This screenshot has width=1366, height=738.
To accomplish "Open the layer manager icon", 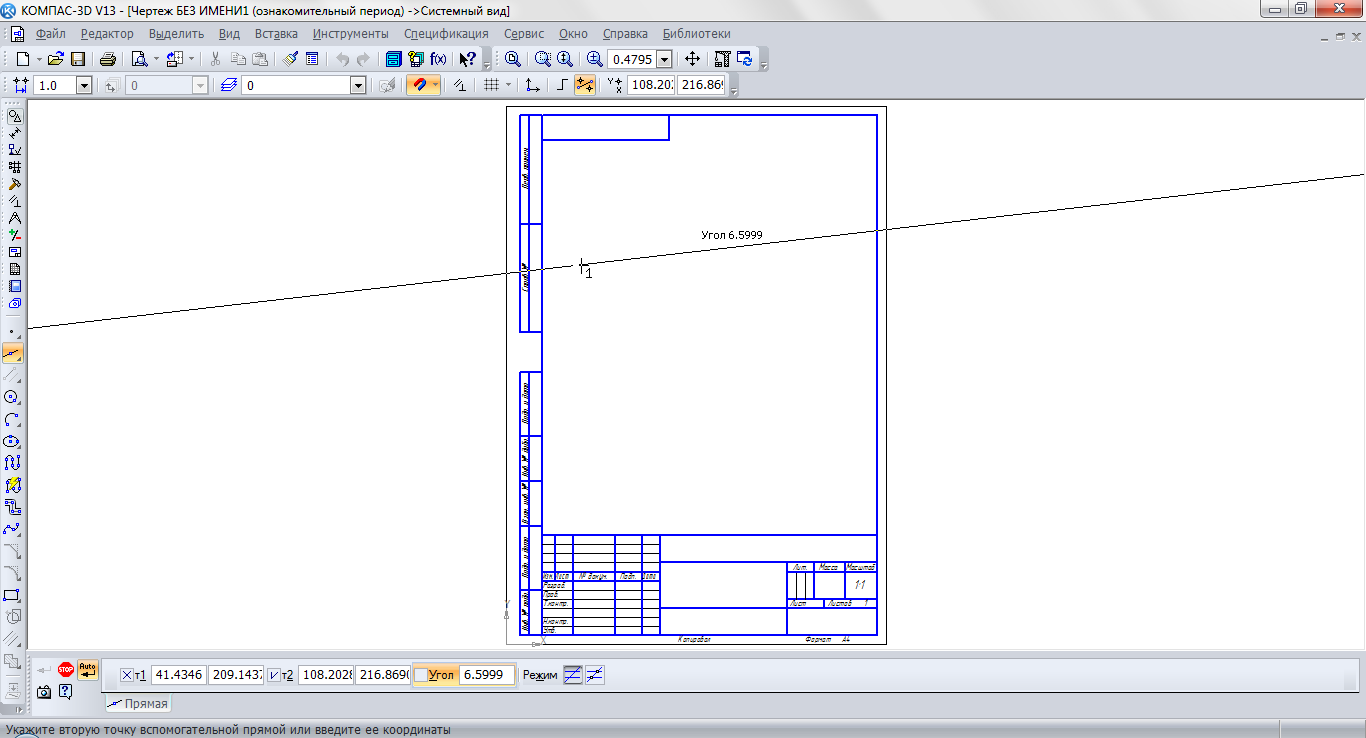I will point(229,86).
